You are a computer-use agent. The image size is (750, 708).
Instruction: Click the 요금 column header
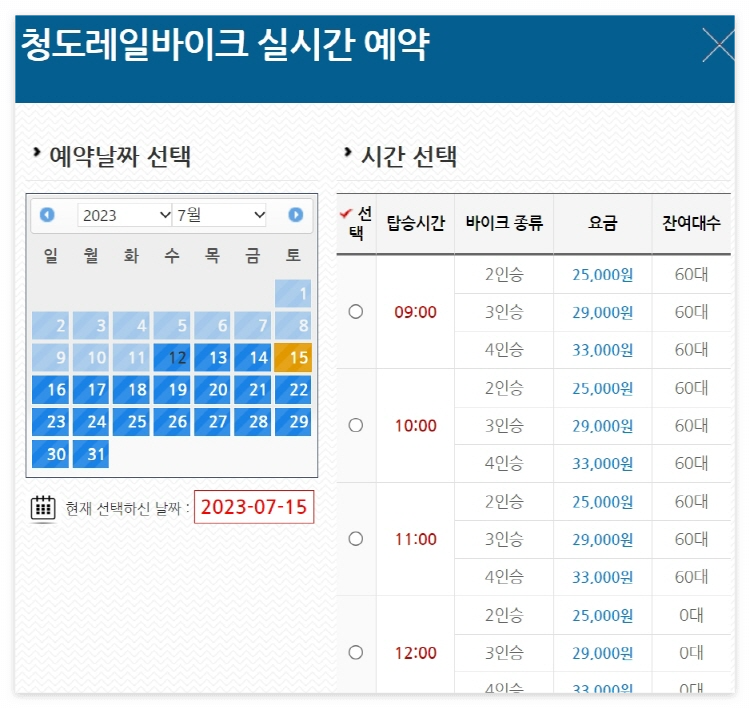tap(603, 223)
